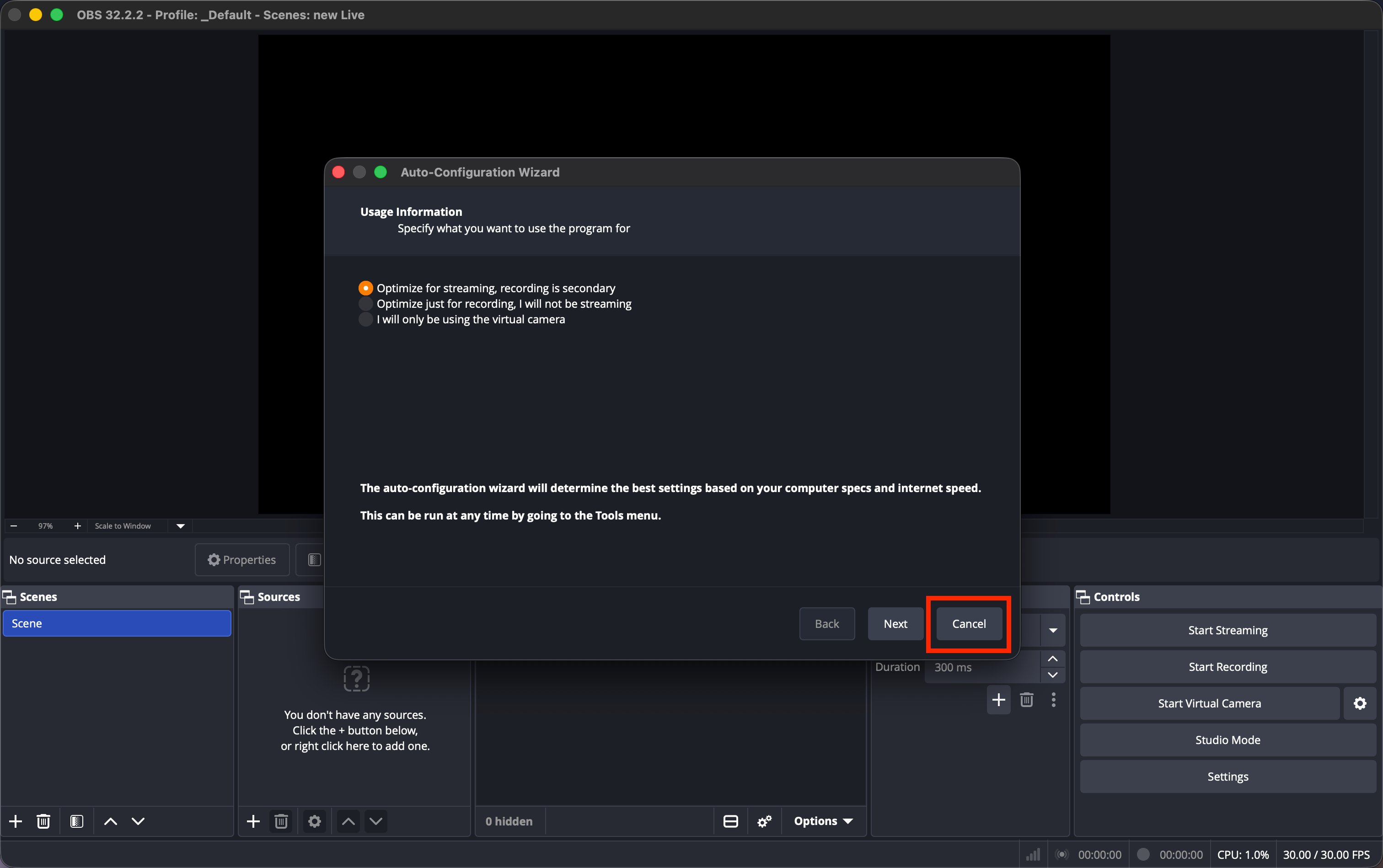Decrease transition duration with down arrow

[x=1053, y=675]
